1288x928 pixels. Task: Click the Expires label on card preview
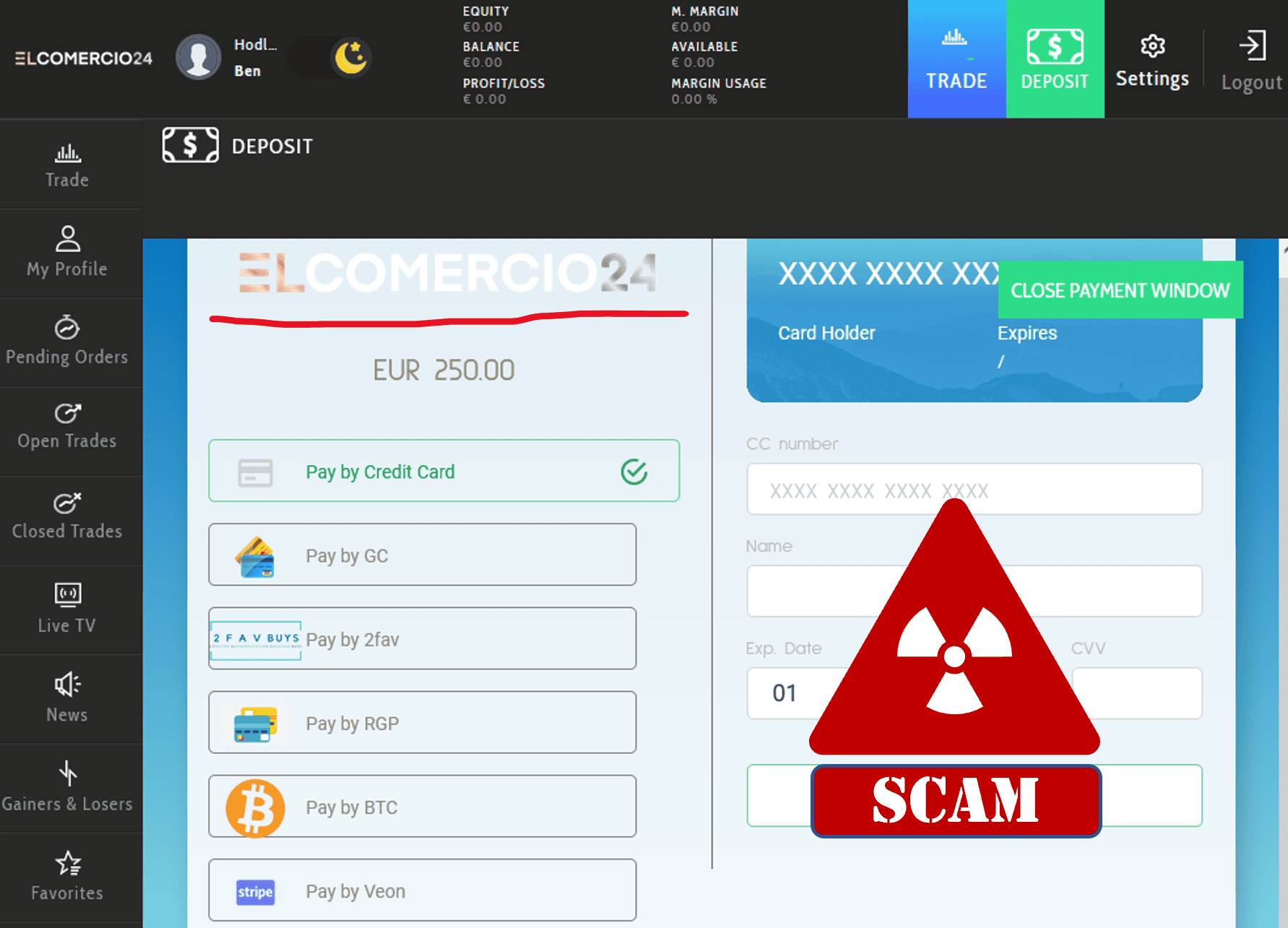pyautogui.click(x=1027, y=334)
